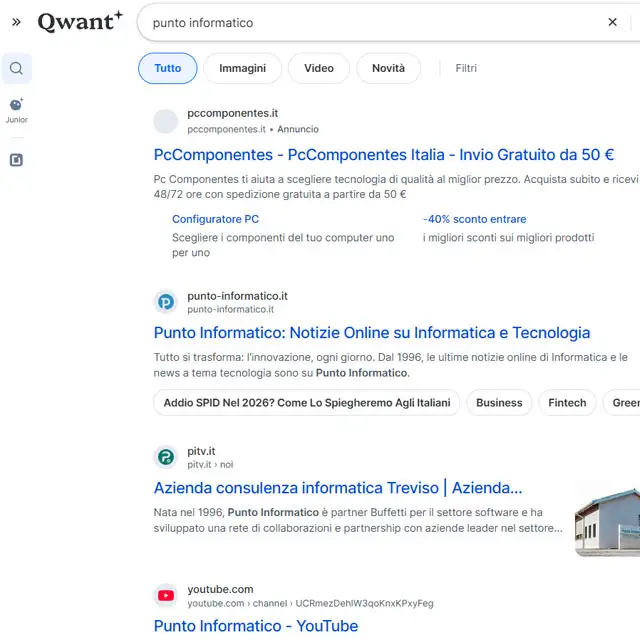Open the Qwant logo homepage
Image resolution: width=640 pixels, height=640 pixels.
click(80, 22)
